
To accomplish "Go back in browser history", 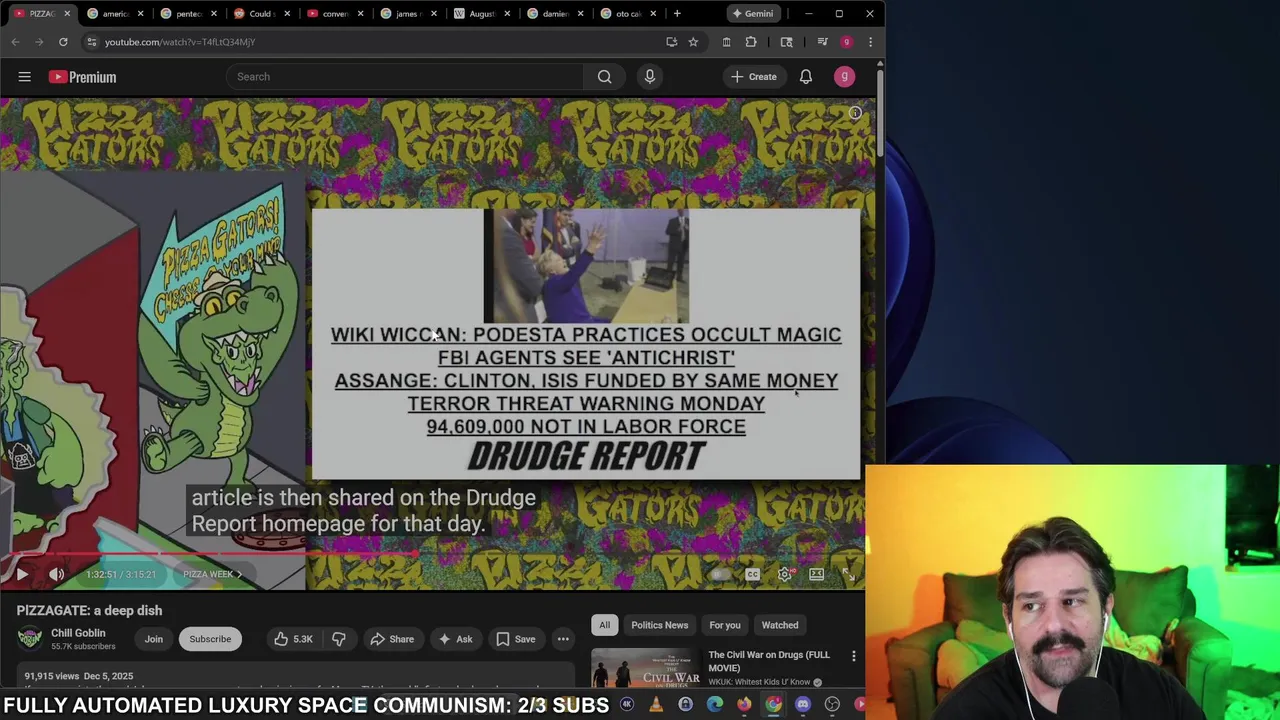I will coord(15,42).
